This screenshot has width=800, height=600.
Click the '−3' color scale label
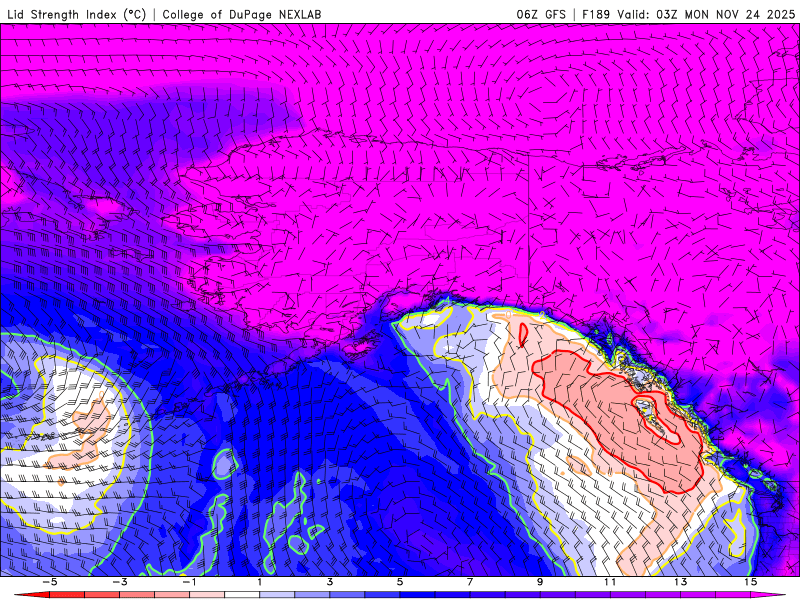[x=119, y=582]
